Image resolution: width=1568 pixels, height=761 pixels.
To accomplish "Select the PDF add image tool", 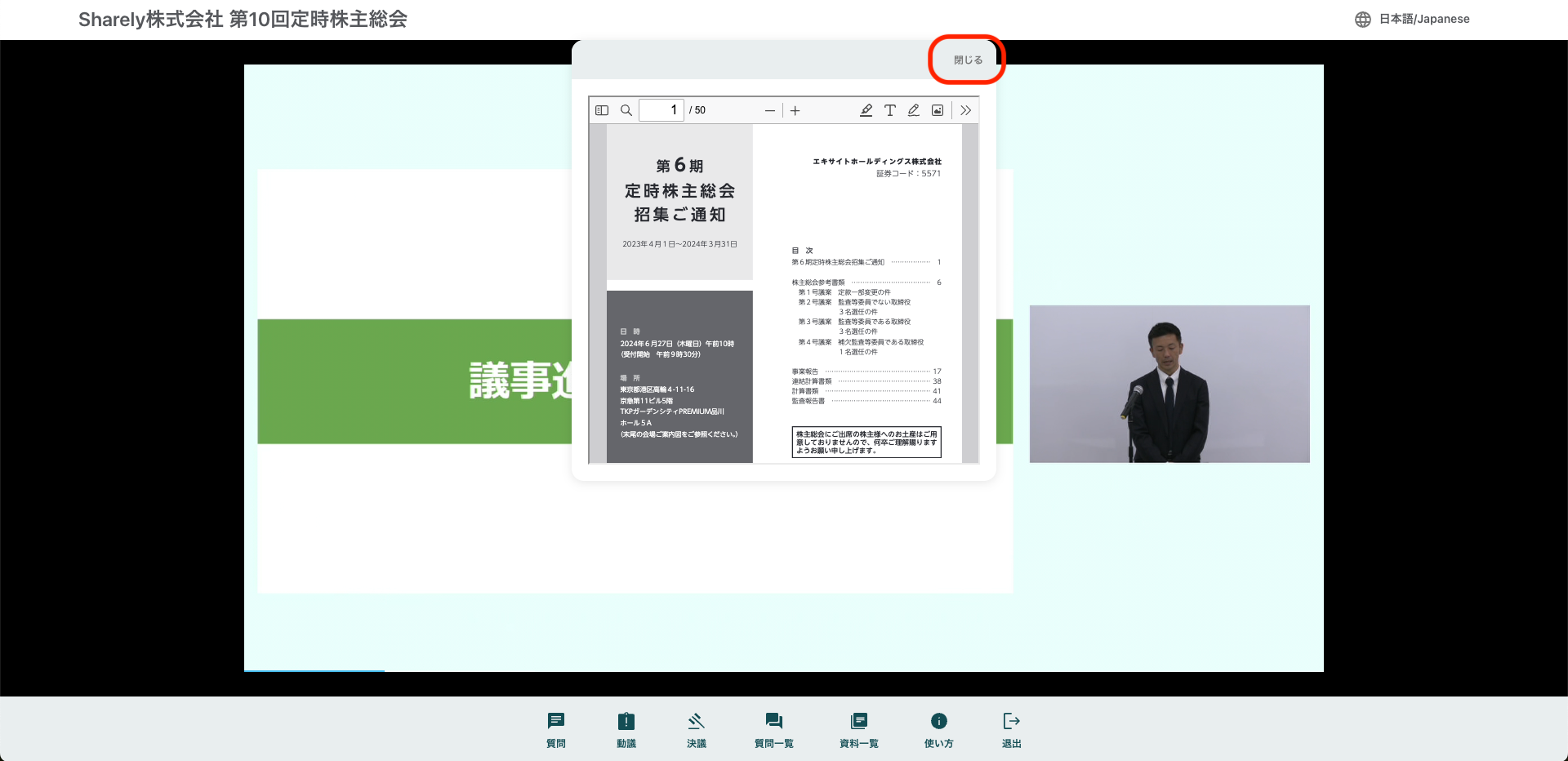I will [x=938, y=110].
